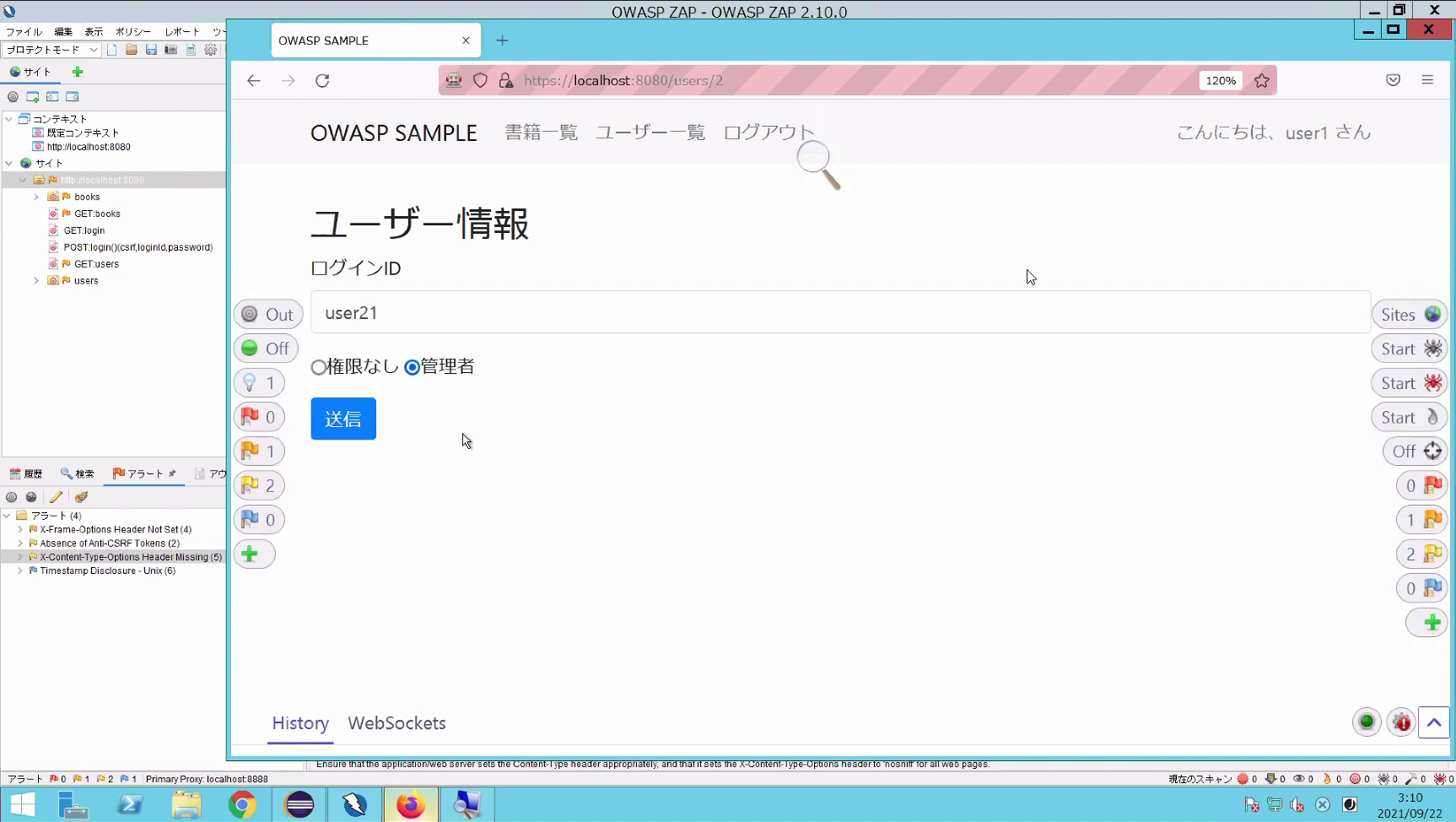The height and width of the screenshot is (822, 1456).
Task: Click the Snapshot Session icon in ZAP toolbar
Action: click(170, 50)
